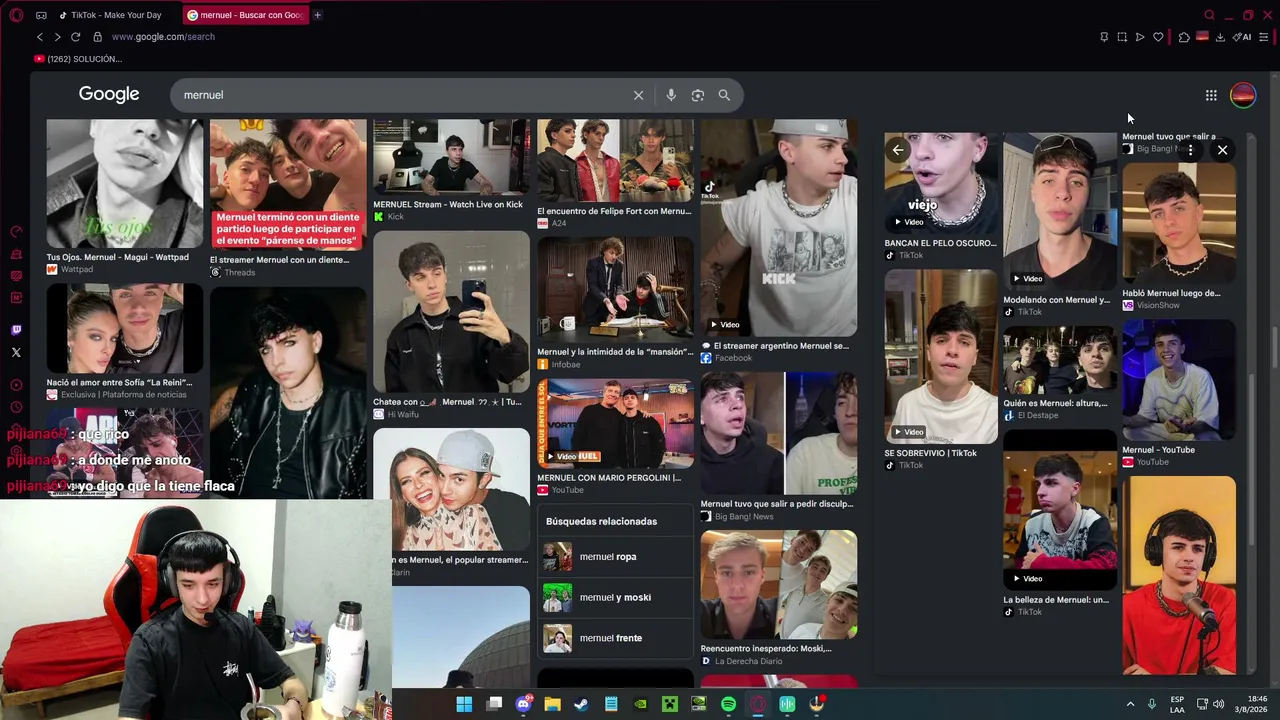Open the taskbar volume control
The height and width of the screenshot is (720, 1280).
click(x=1218, y=704)
